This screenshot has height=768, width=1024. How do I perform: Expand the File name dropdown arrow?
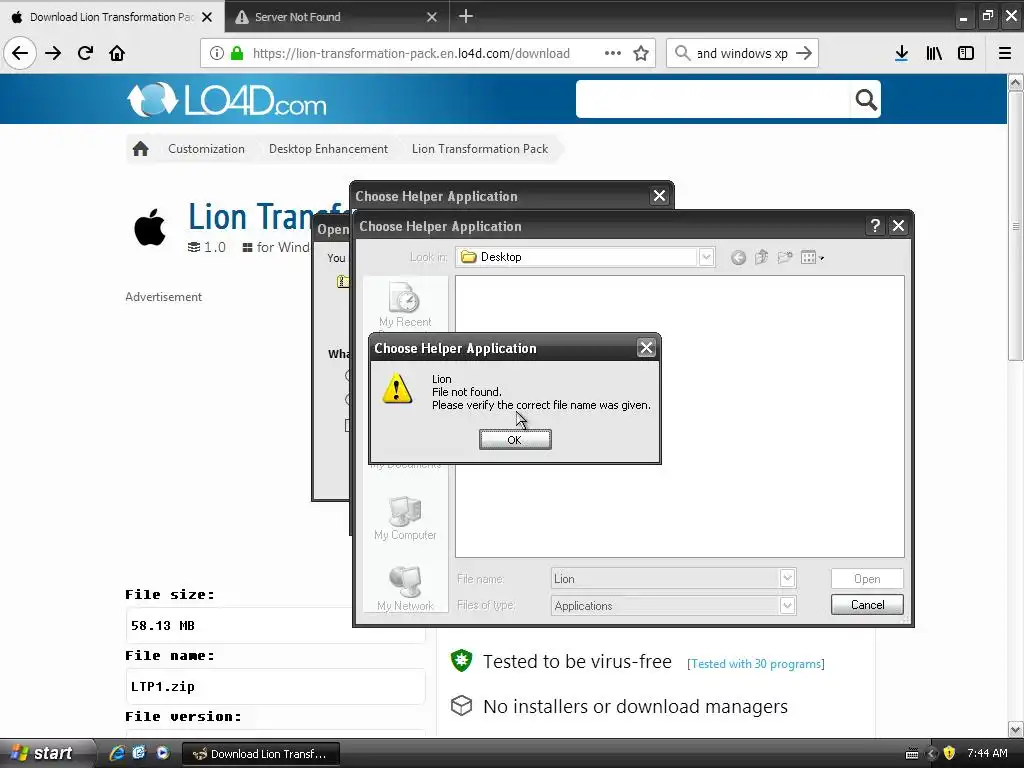(788, 579)
